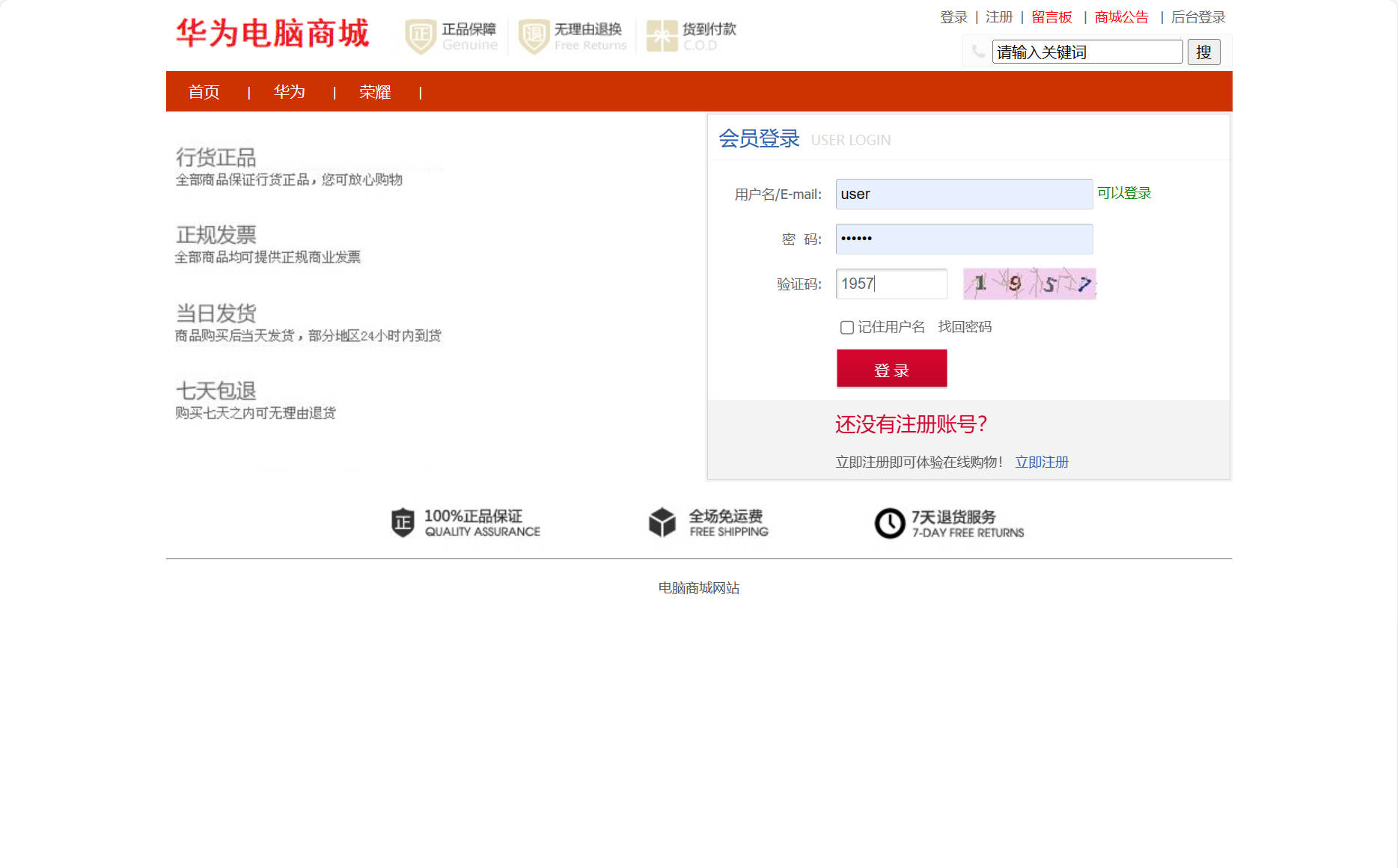This screenshot has width=1398, height=868.
Task: Open the 荣耀 navigation tab
Action: tap(376, 91)
